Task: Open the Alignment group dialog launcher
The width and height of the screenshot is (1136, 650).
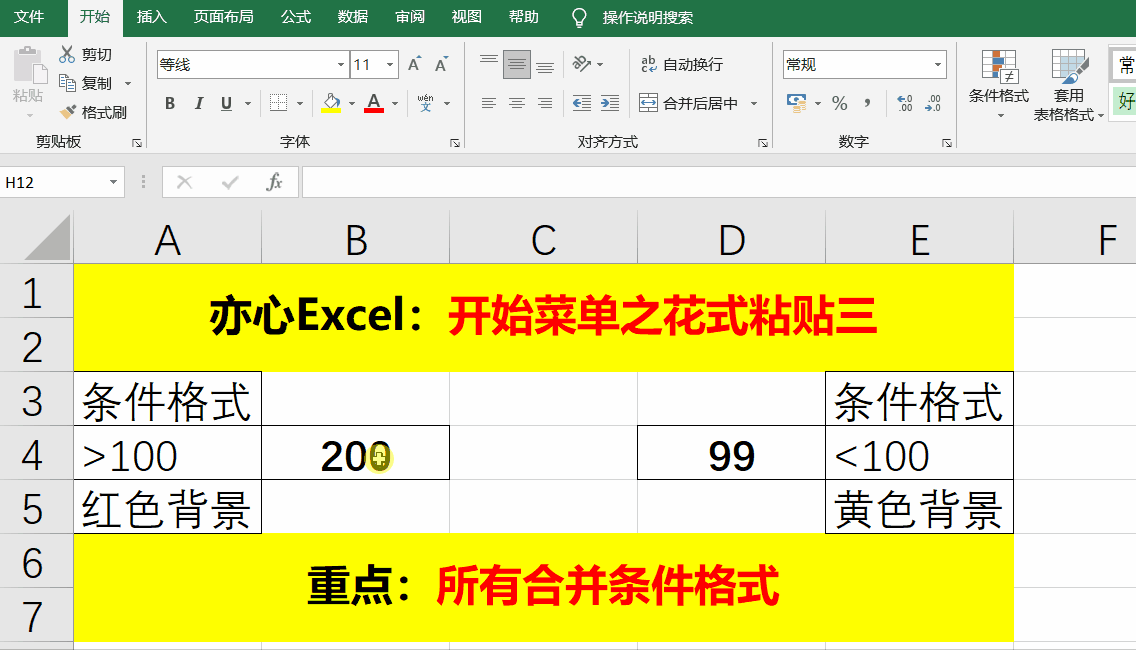Action: pyautogui.click(x=763, y=143)
